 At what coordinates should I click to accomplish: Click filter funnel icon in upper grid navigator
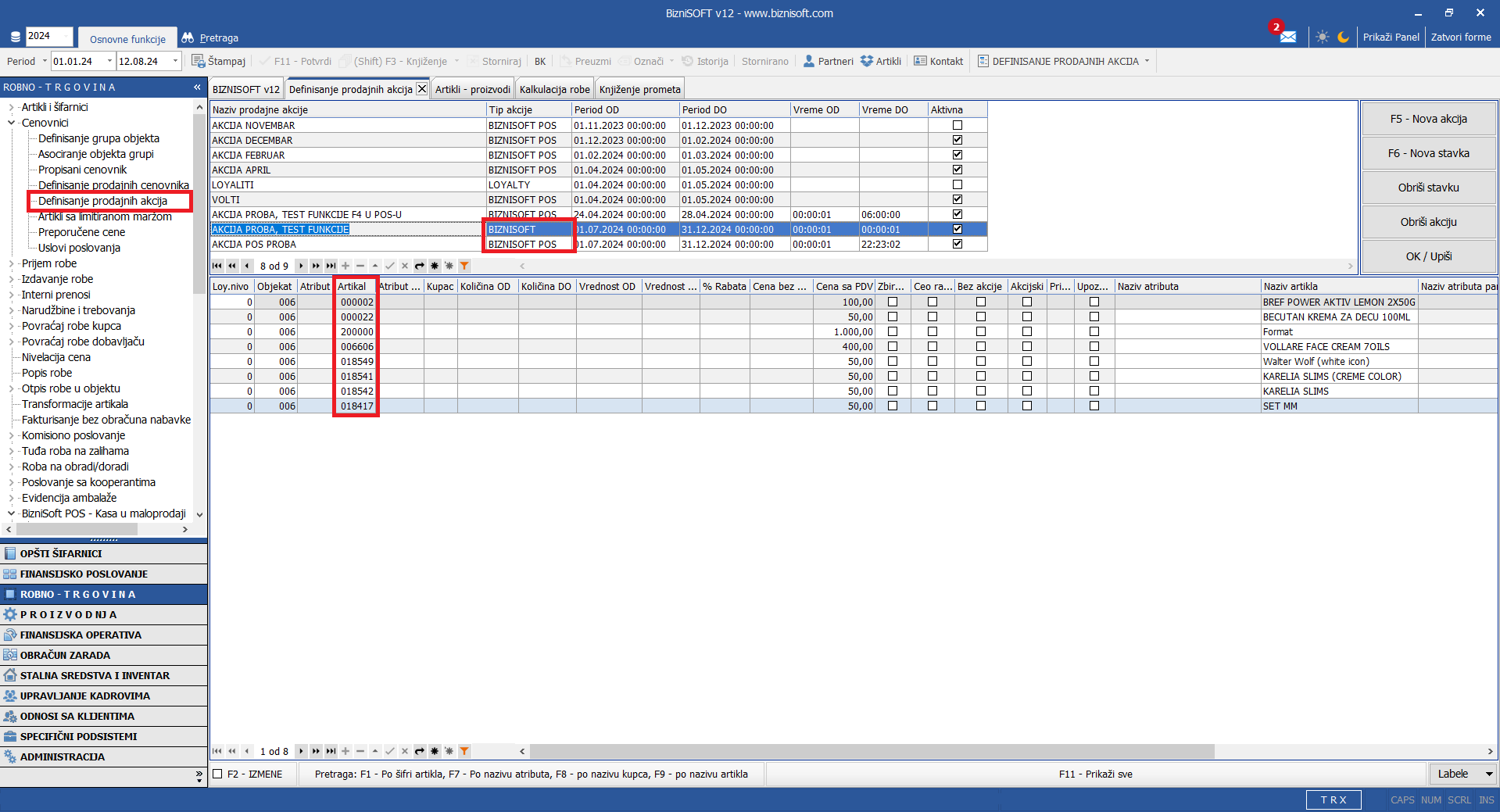[464, 266]
